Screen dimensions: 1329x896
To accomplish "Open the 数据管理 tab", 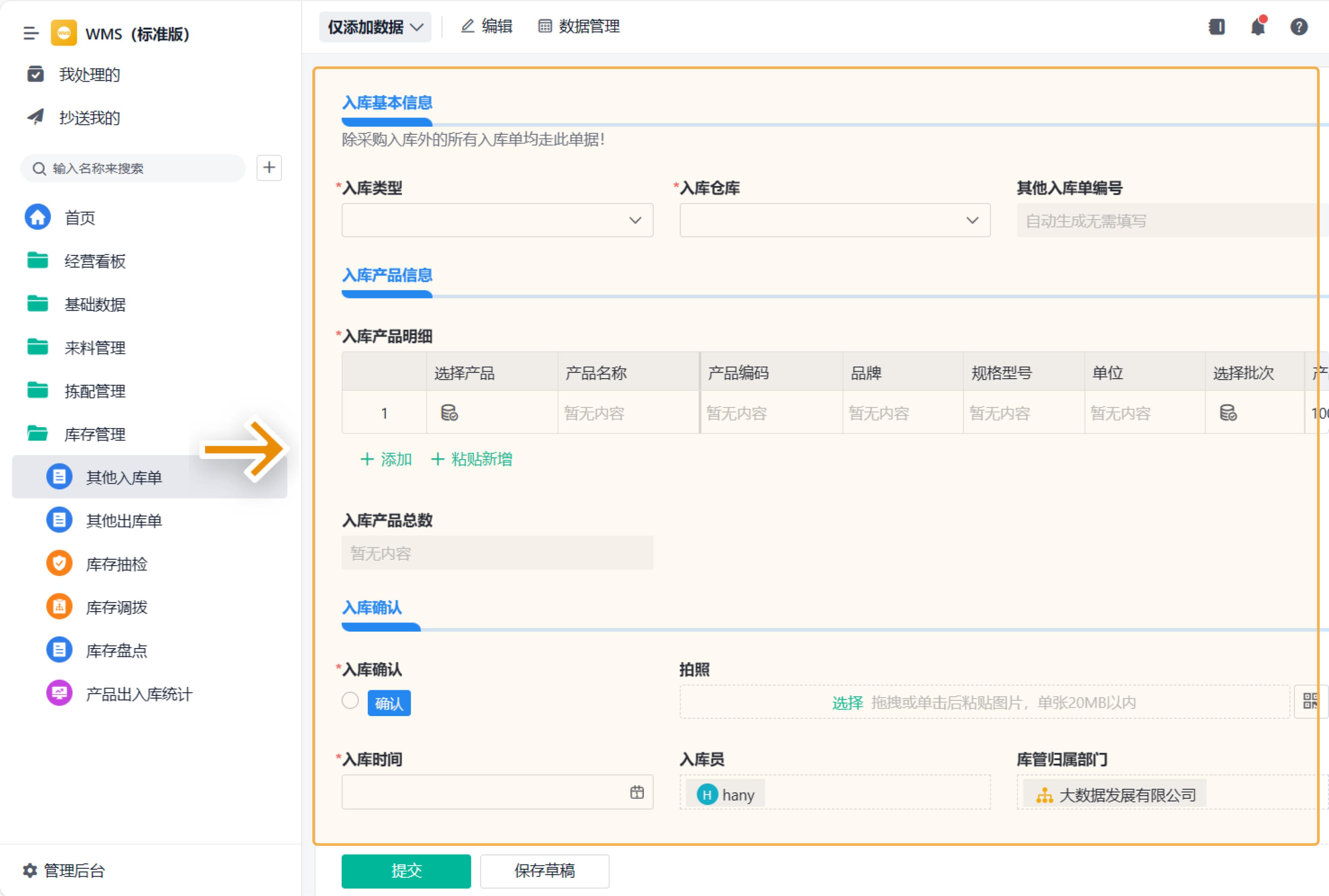I will pyautogui.click(x=579, y=26).
